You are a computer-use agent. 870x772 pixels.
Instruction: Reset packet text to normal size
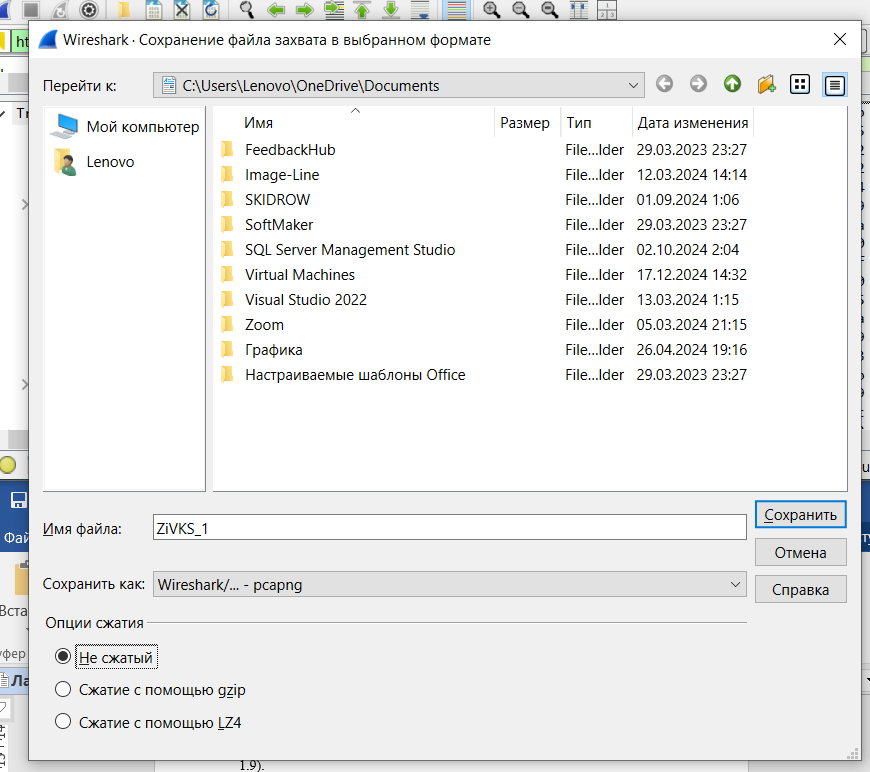point(549,9)
